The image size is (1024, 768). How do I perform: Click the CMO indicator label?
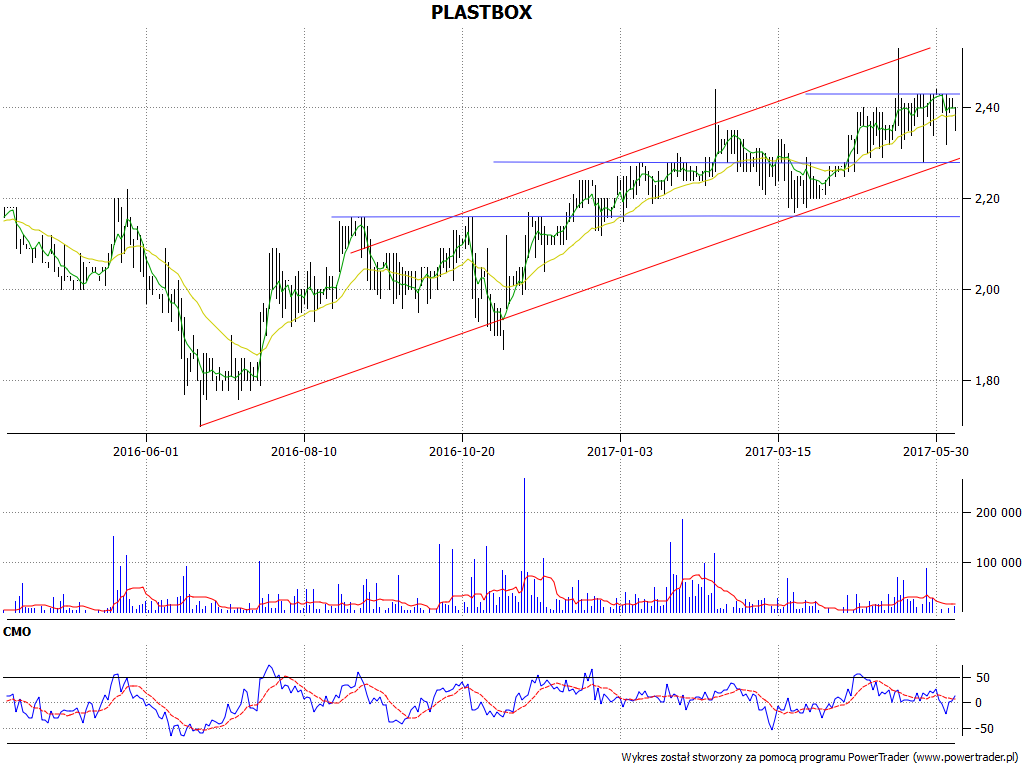click(x=17, y=632)
